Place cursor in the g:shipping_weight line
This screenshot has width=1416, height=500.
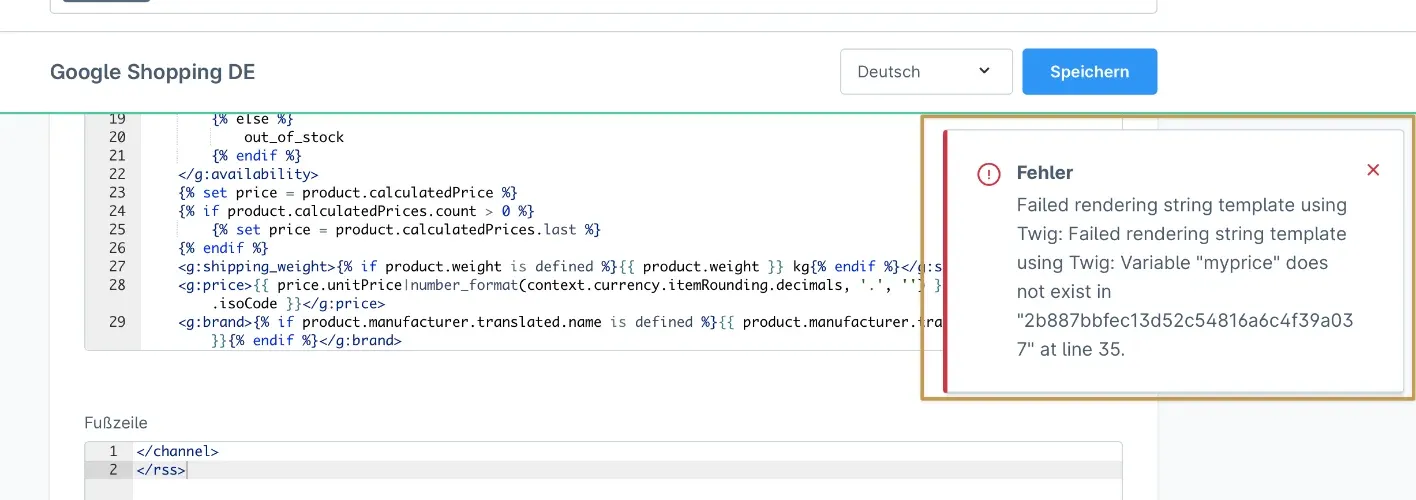(x=500, y=266)
